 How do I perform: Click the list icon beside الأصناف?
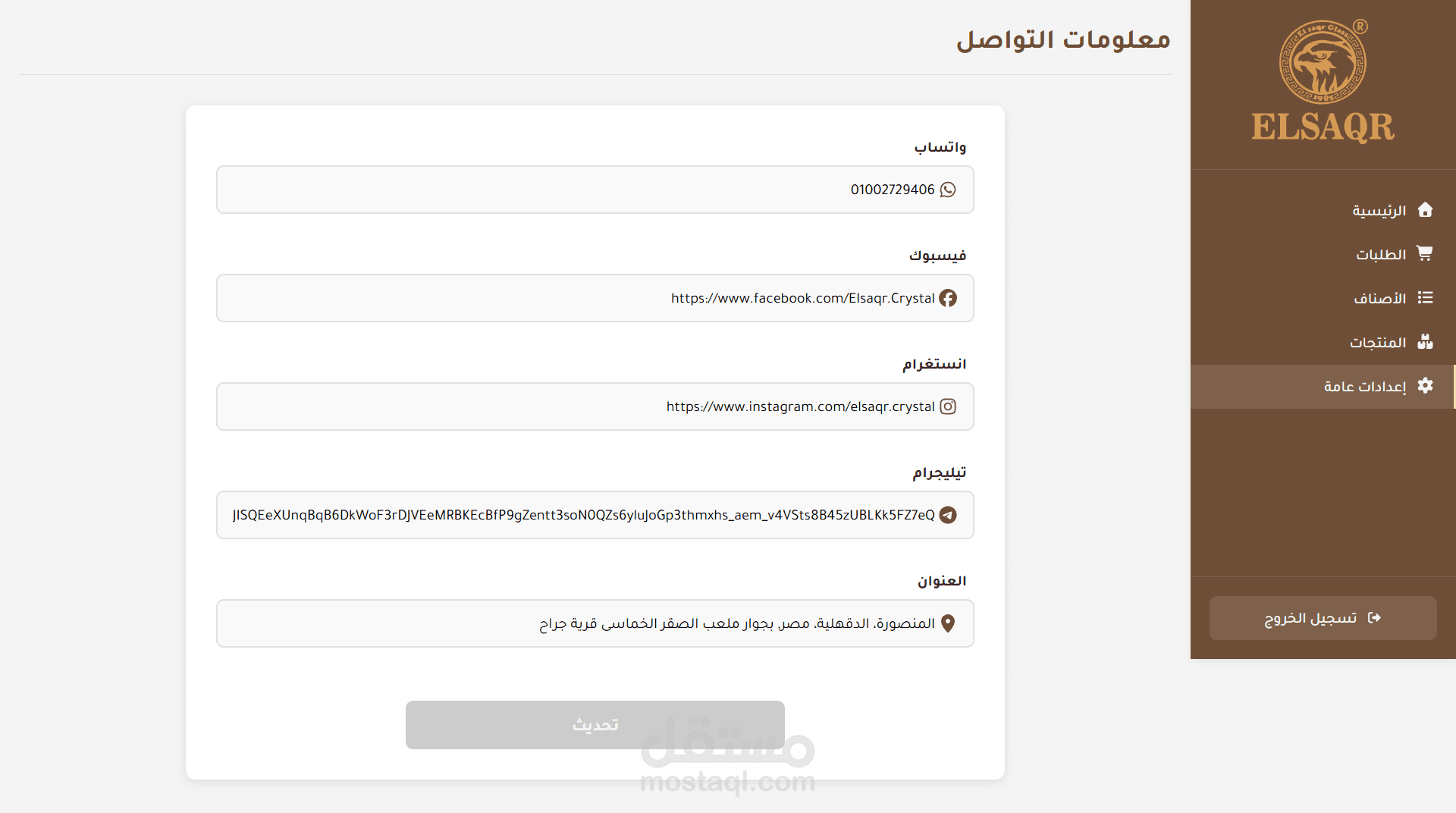point(1425,298)
